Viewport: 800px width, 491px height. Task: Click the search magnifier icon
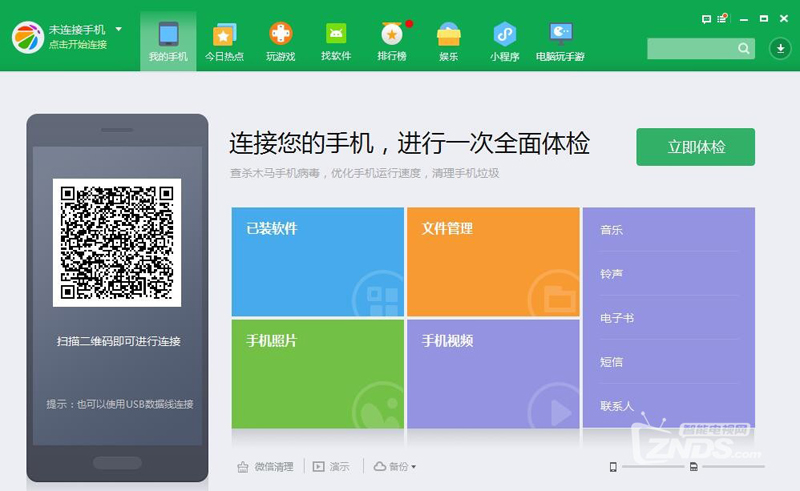tap(744, 48)
